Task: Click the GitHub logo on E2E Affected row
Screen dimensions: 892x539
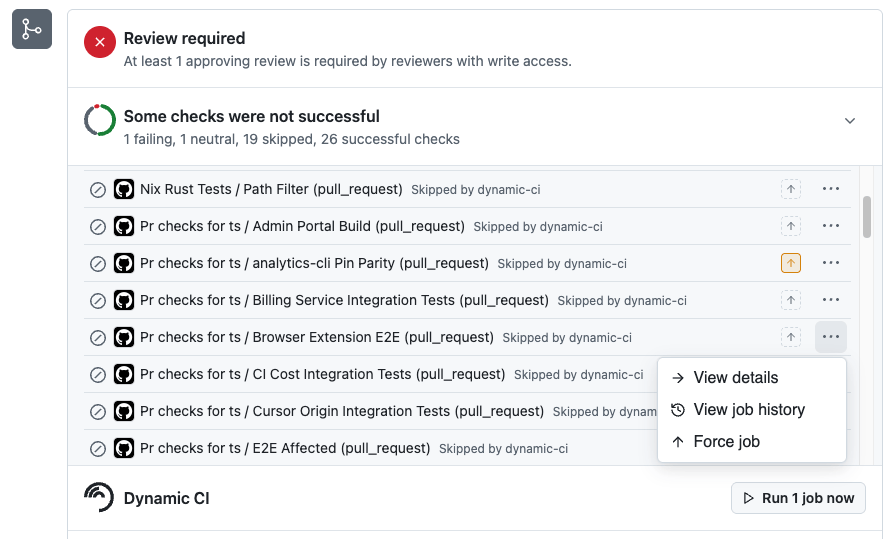Action: (x=124, y=448)
